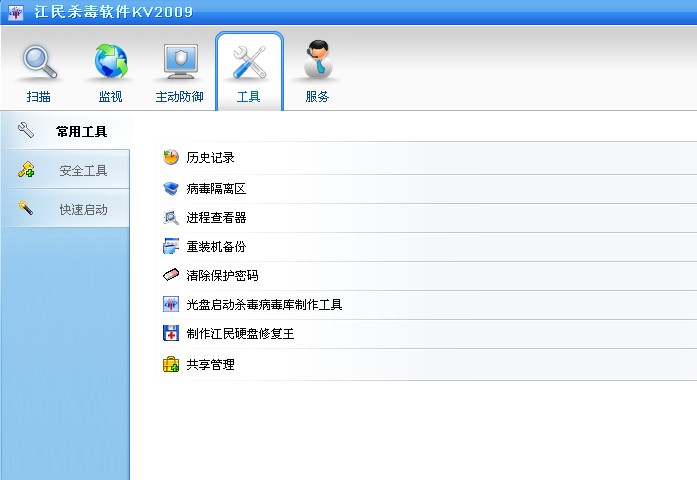The image size is (697, 480).
Task: Click the clock icon for 历史记录
Action: 171,157
